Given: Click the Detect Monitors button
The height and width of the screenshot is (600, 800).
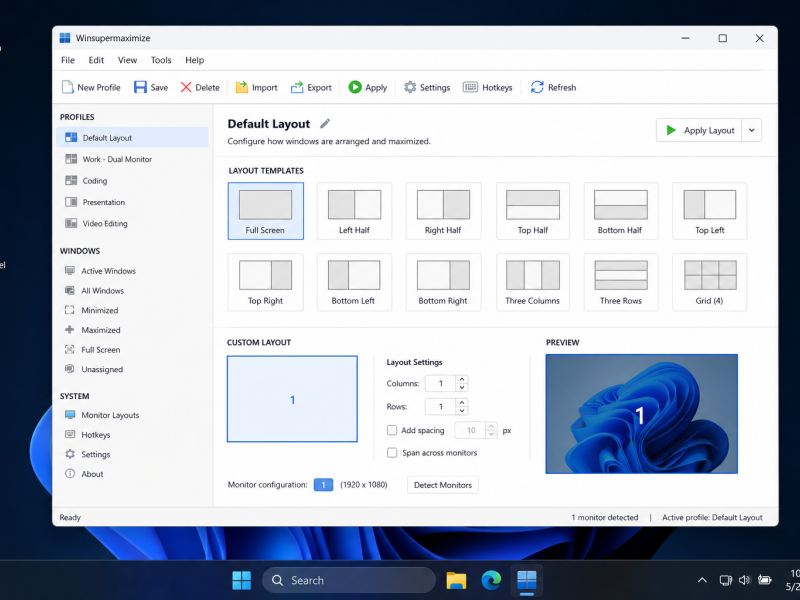Looking at the screenshot, I should 443,485.
